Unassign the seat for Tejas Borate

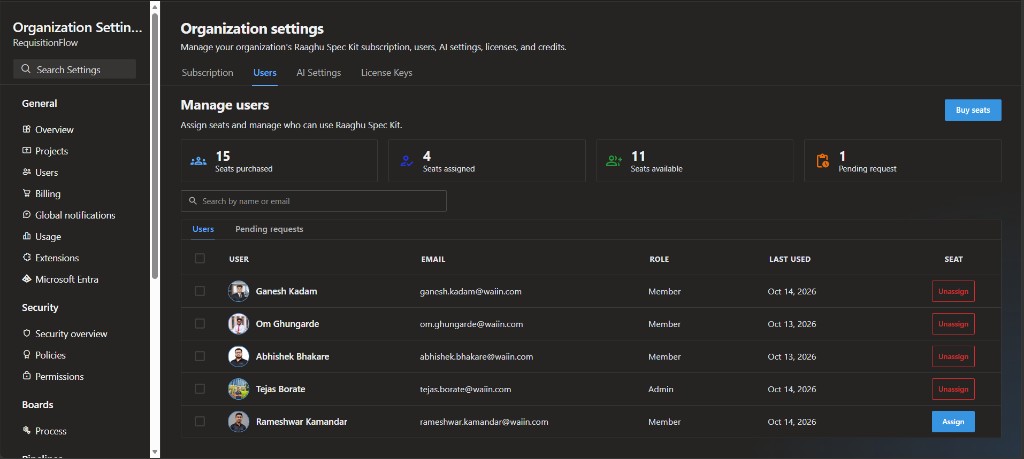tap(953, 389)
